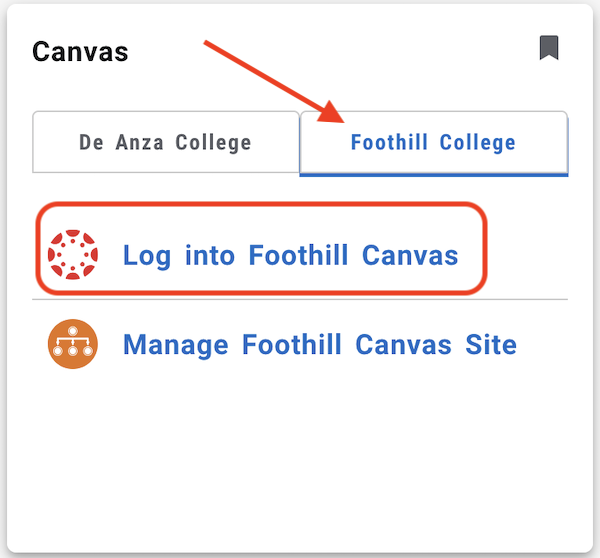Image resolution: width=600 pixels, height=558 pixels.
Task: Bookmark the Canvas card
Action: tap(548, 48)
